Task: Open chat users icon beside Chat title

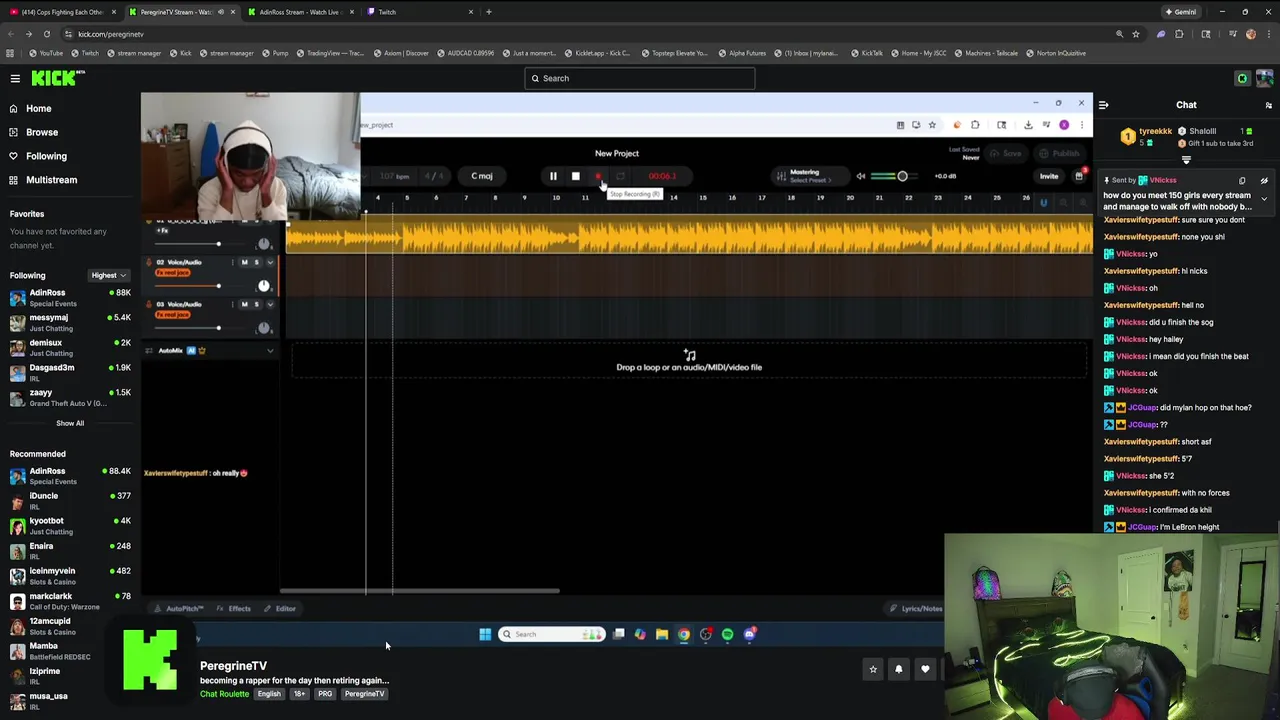Action: pyautogui.click(x=1268, y=105)
